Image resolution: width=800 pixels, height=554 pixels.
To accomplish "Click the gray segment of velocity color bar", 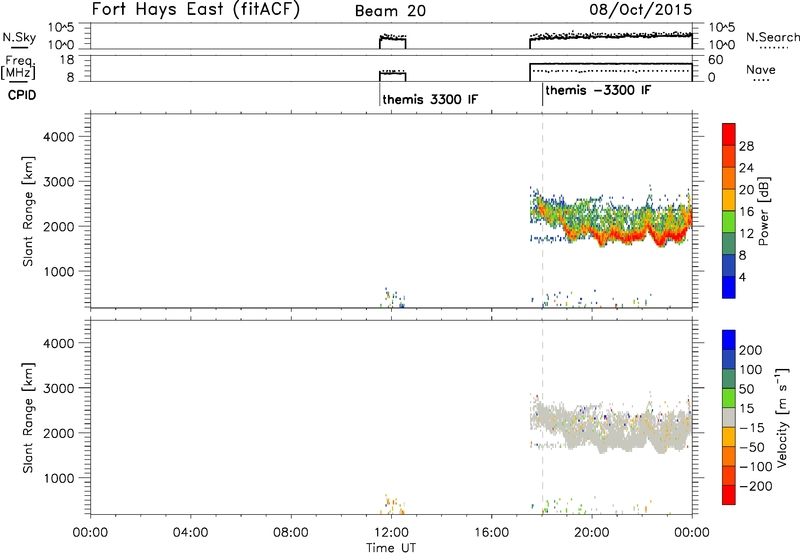I will [729, 418].
